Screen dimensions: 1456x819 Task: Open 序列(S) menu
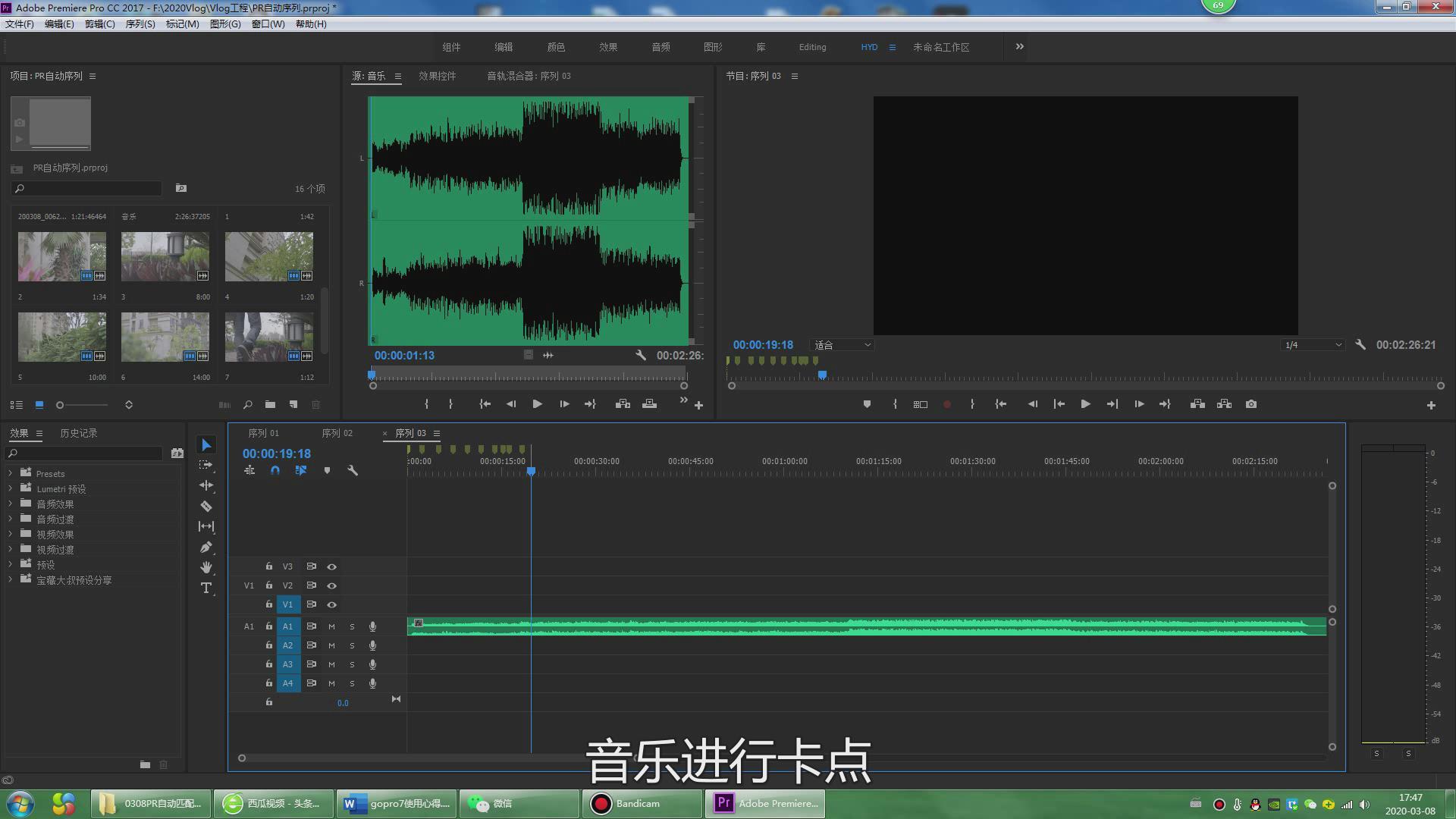[x=140, y=24]
